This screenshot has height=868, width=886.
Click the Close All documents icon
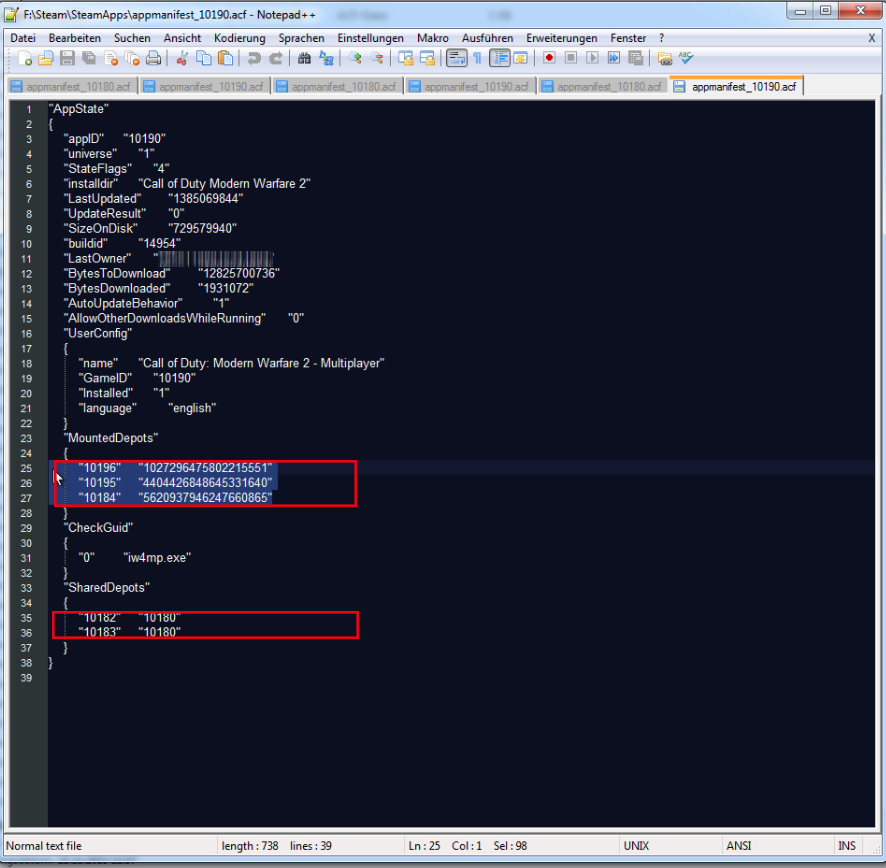(x=132, y=58)
